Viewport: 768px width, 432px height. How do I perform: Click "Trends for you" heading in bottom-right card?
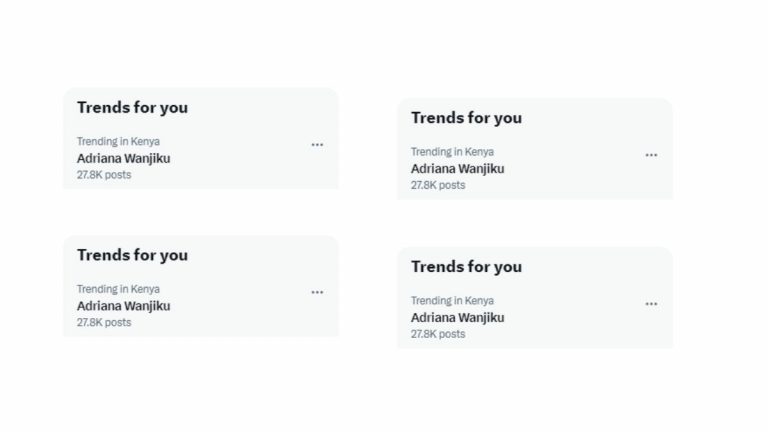(x=466, y=267)
